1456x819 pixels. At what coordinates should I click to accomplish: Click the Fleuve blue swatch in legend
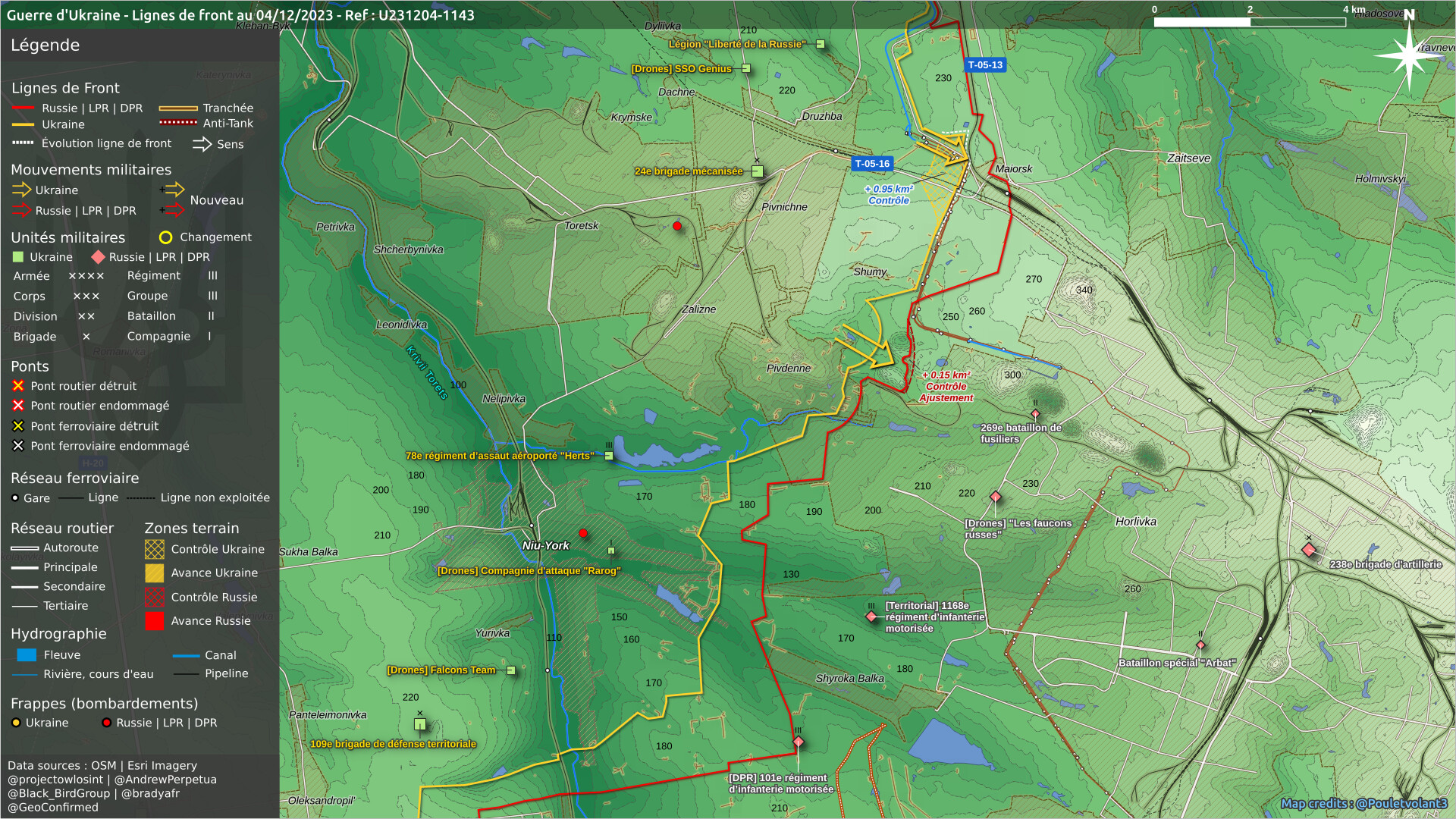click(27, 655)
